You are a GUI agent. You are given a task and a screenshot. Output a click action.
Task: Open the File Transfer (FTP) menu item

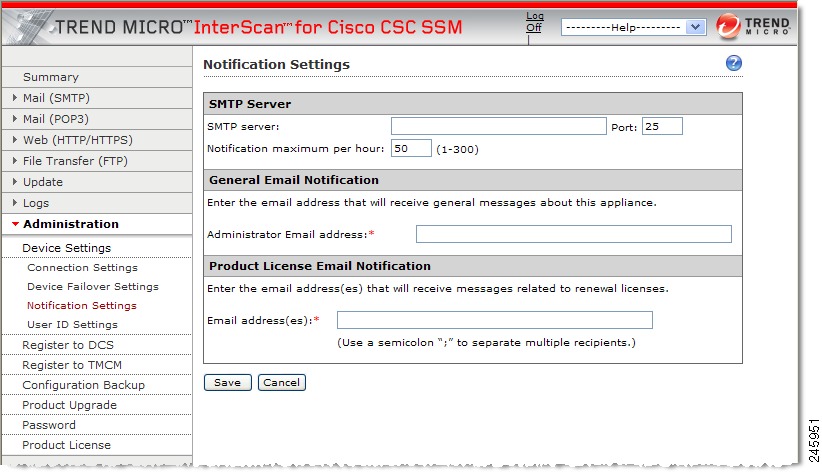tap(75, 161)
